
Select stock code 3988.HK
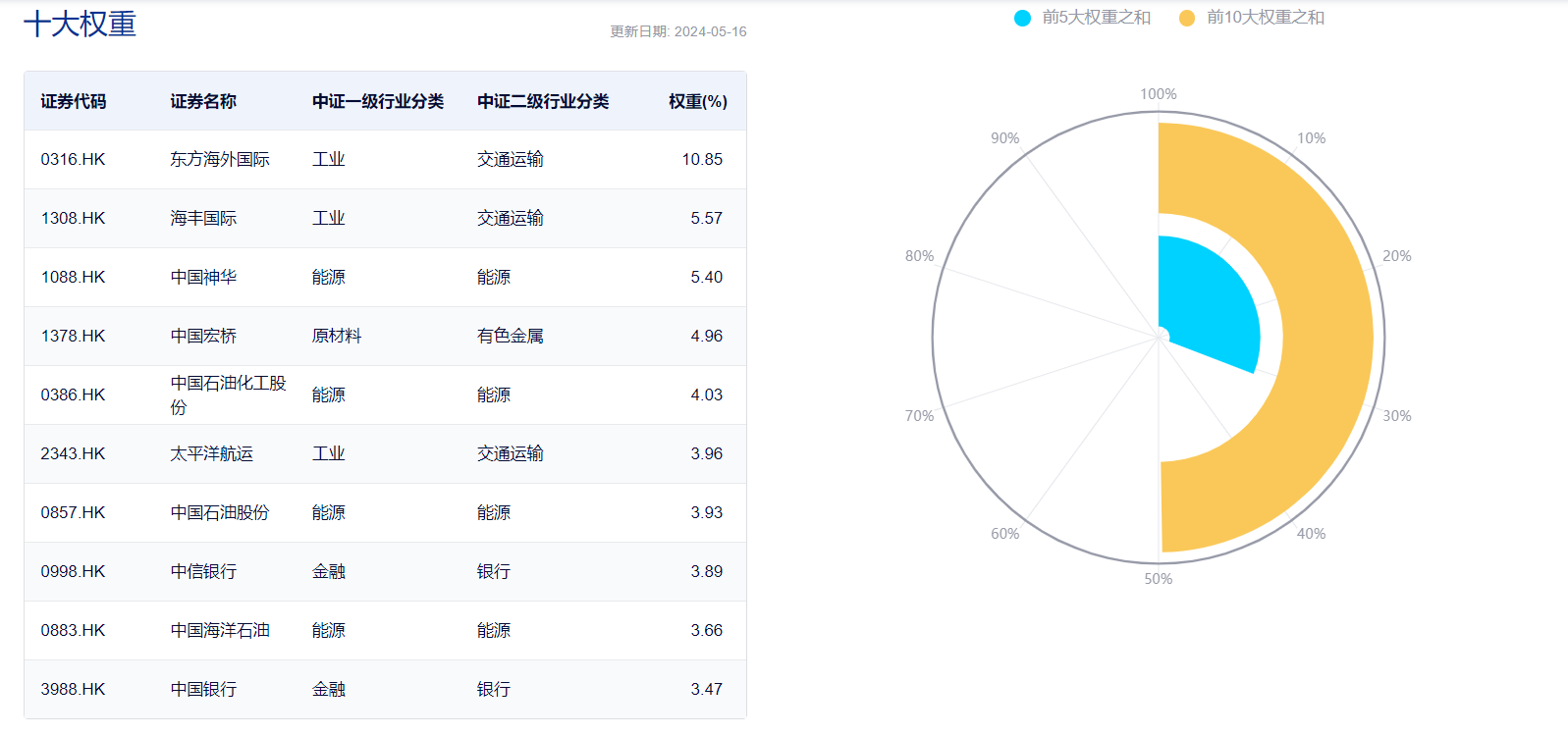[73, 689]
